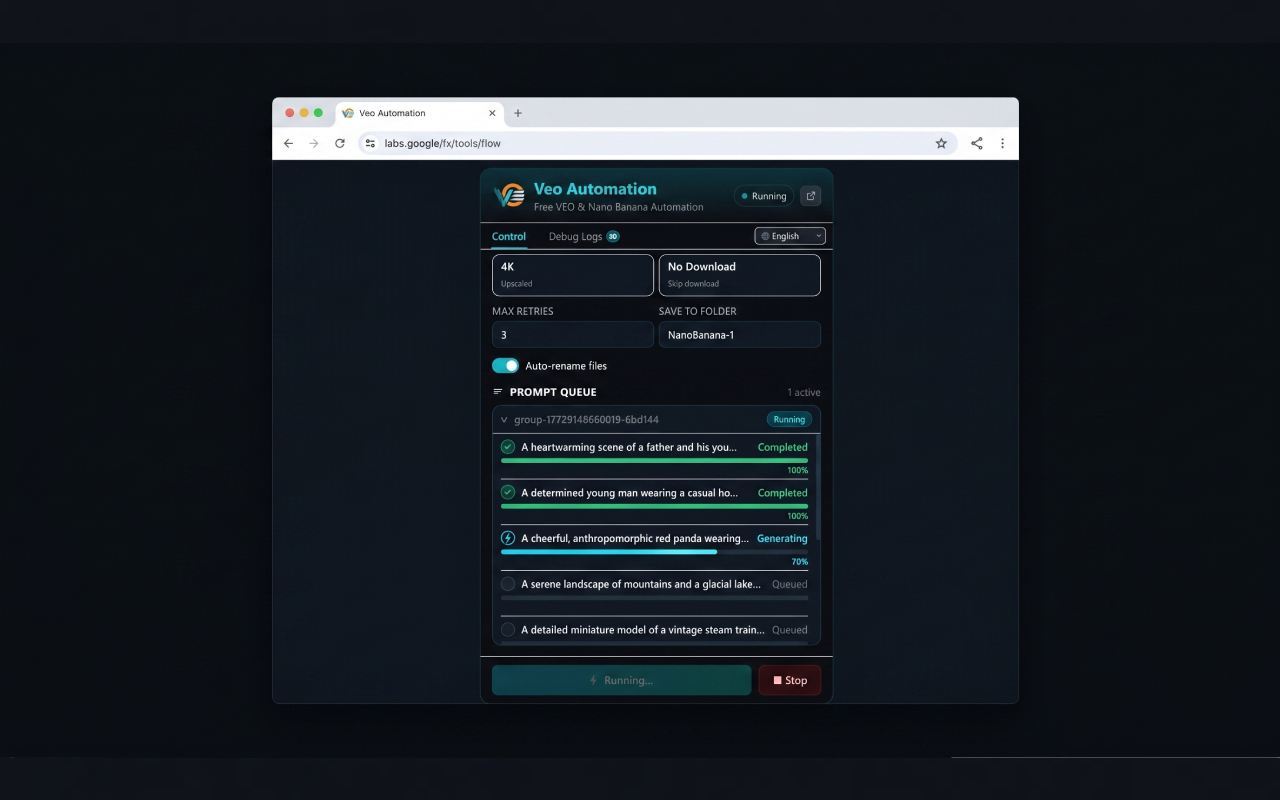Click the prompt queue scrollbar
Image resolution: width=1280 pixels, height=800 pixels.
(818, 487)
